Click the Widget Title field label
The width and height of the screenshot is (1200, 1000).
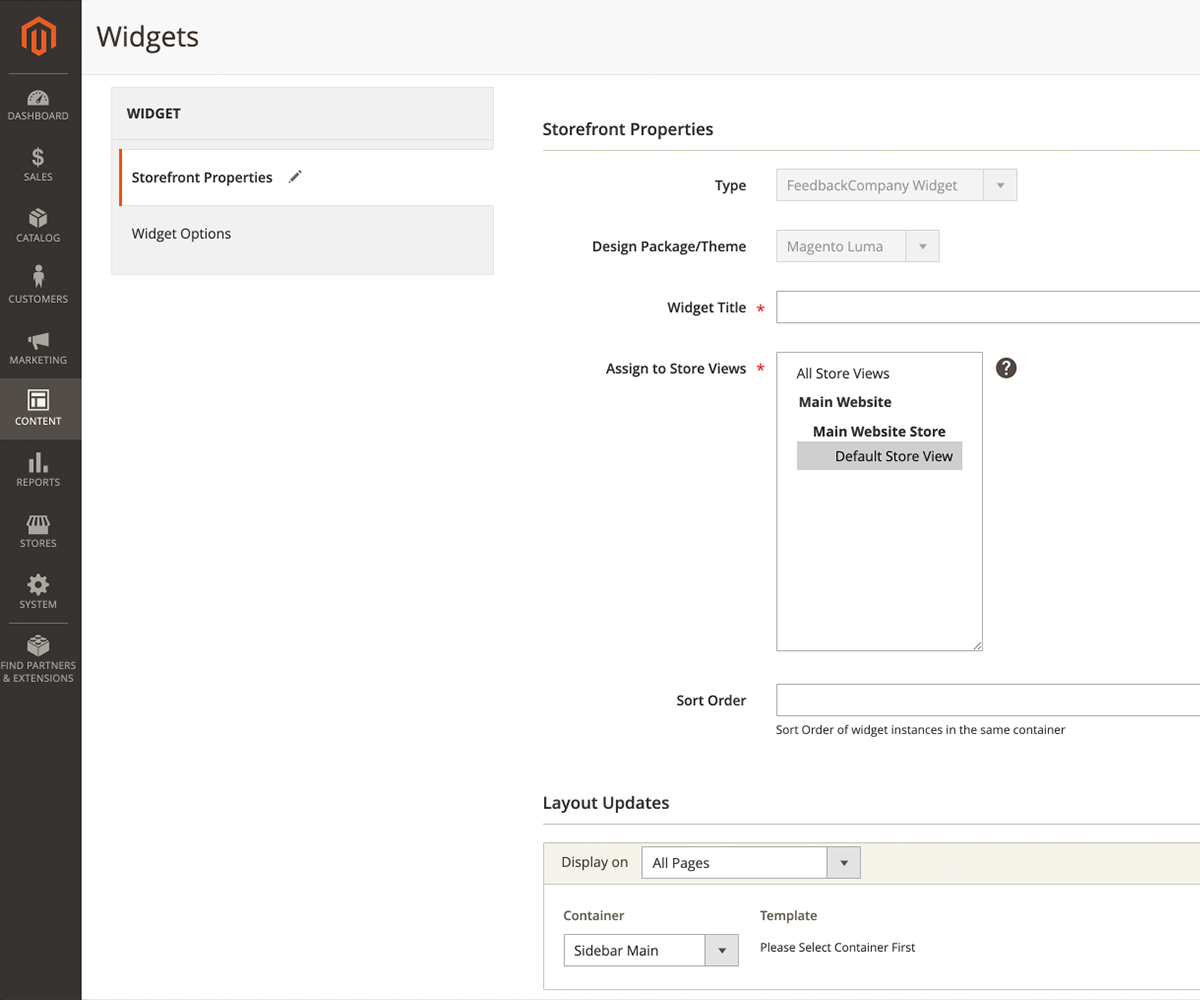pos(707,307)
